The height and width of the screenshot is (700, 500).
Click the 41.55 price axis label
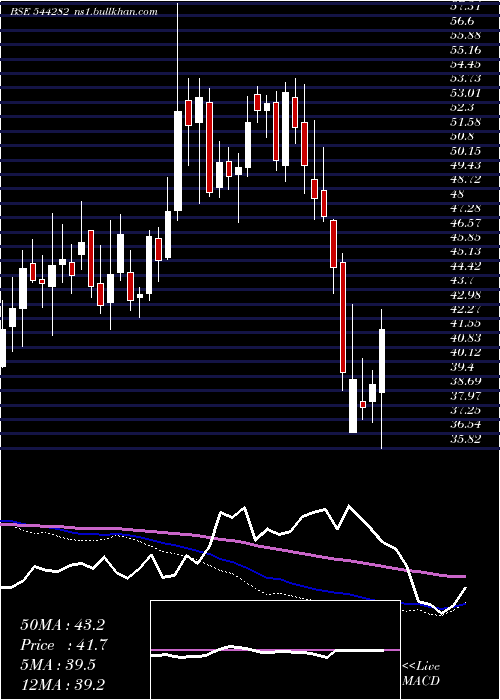pyautogui.click(x=465, y=324)
